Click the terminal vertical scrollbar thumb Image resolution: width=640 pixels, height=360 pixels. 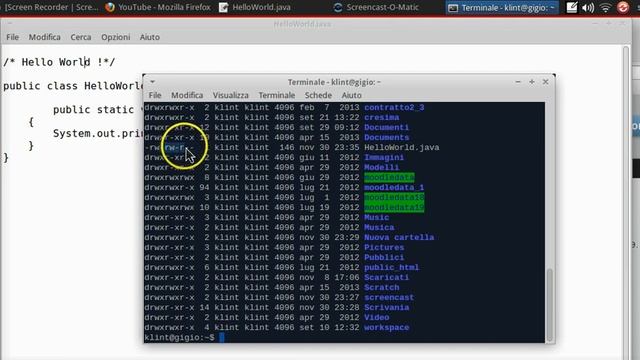550,304
